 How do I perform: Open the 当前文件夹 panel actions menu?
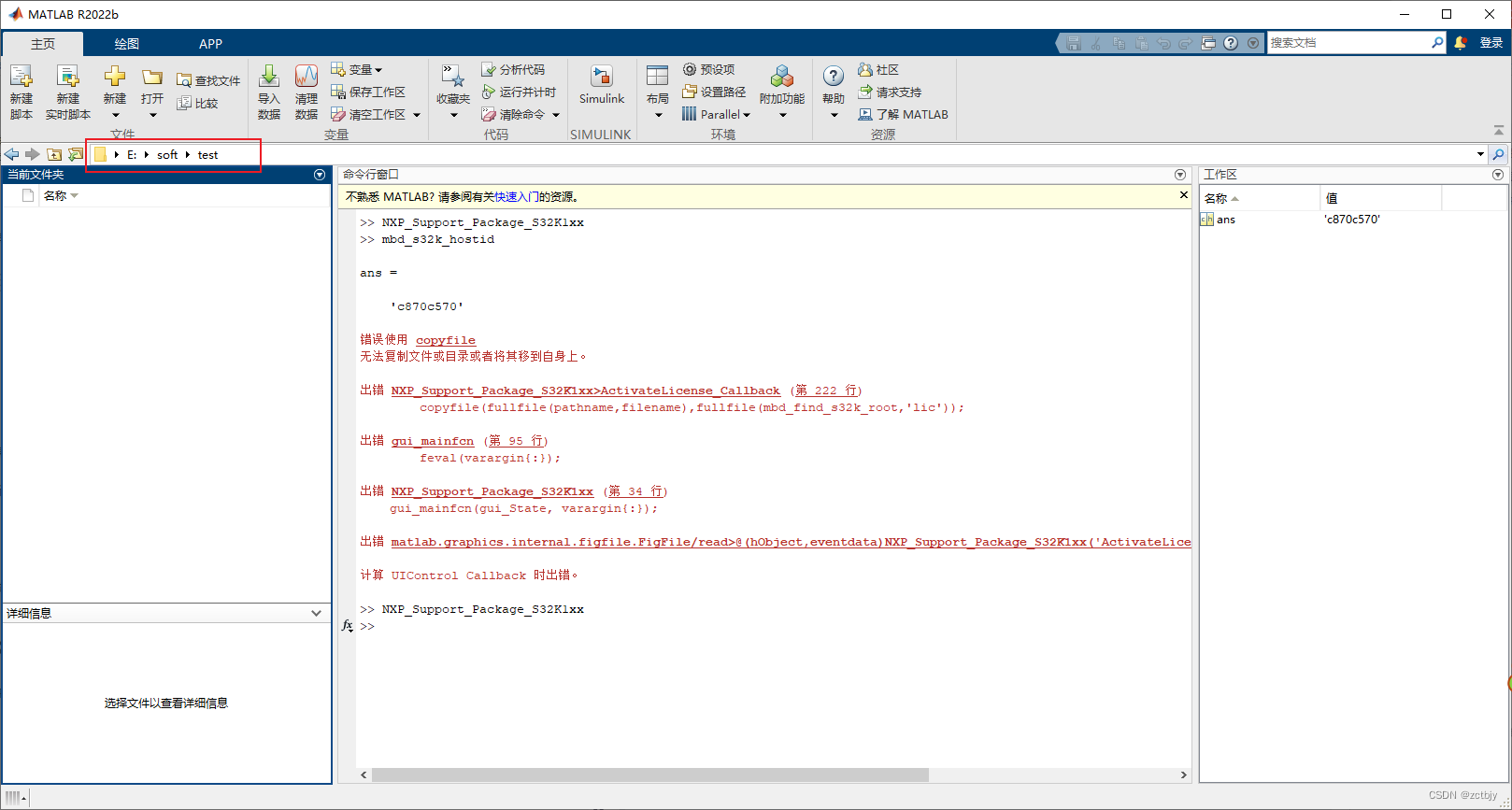320,175
